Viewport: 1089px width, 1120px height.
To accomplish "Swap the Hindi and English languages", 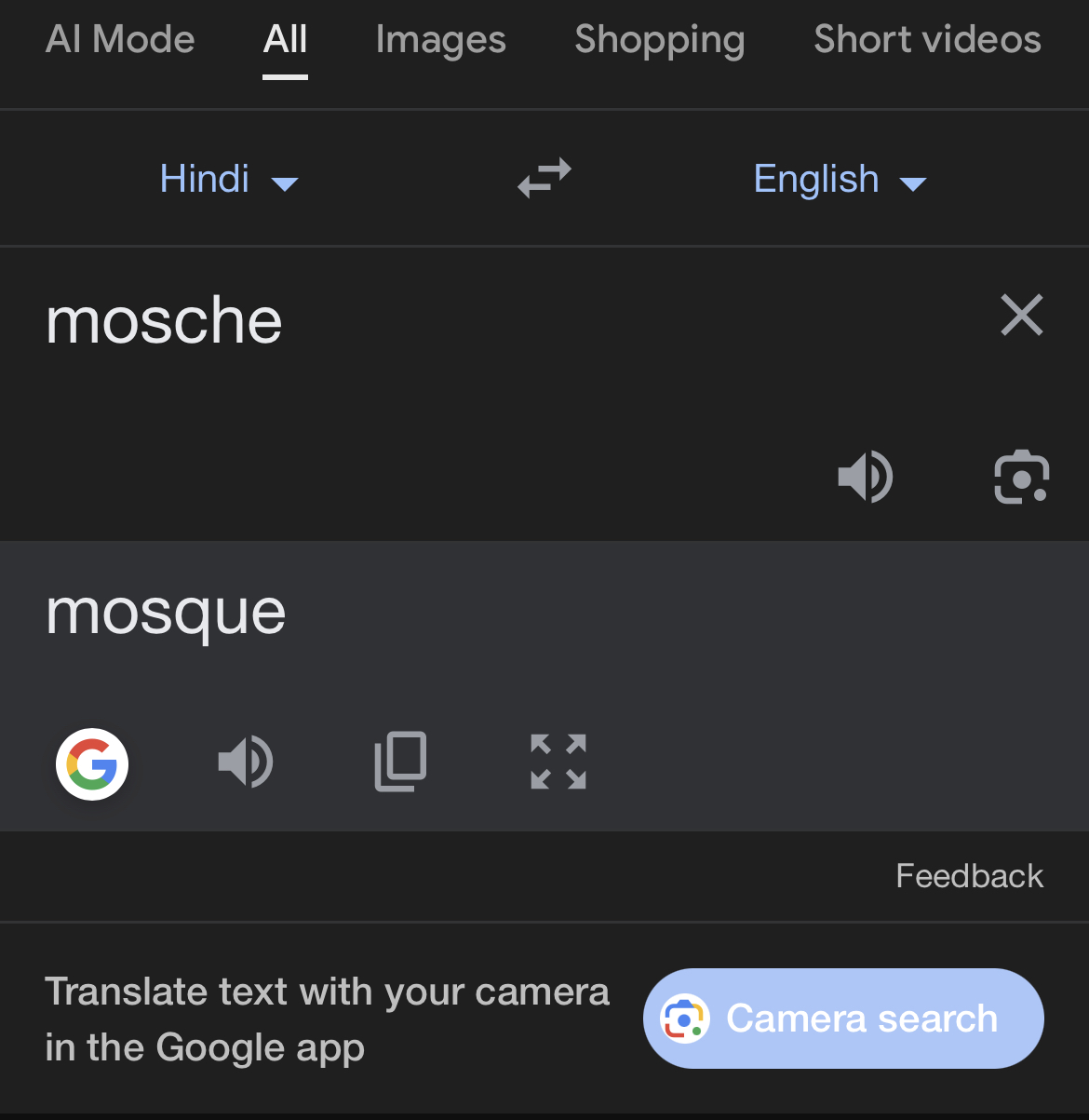I will coord(544,178).
